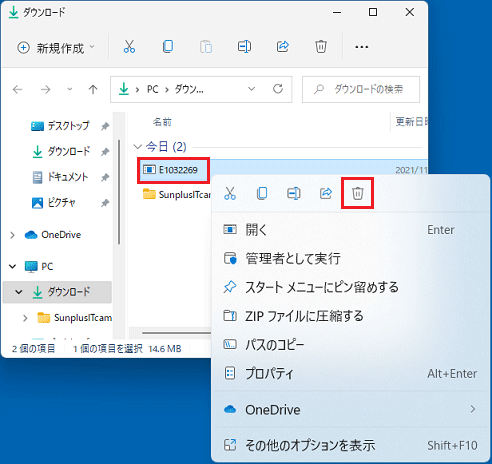
Task: Open the recent locations chevron beside the forward arrow
Action: click(70, 89)
